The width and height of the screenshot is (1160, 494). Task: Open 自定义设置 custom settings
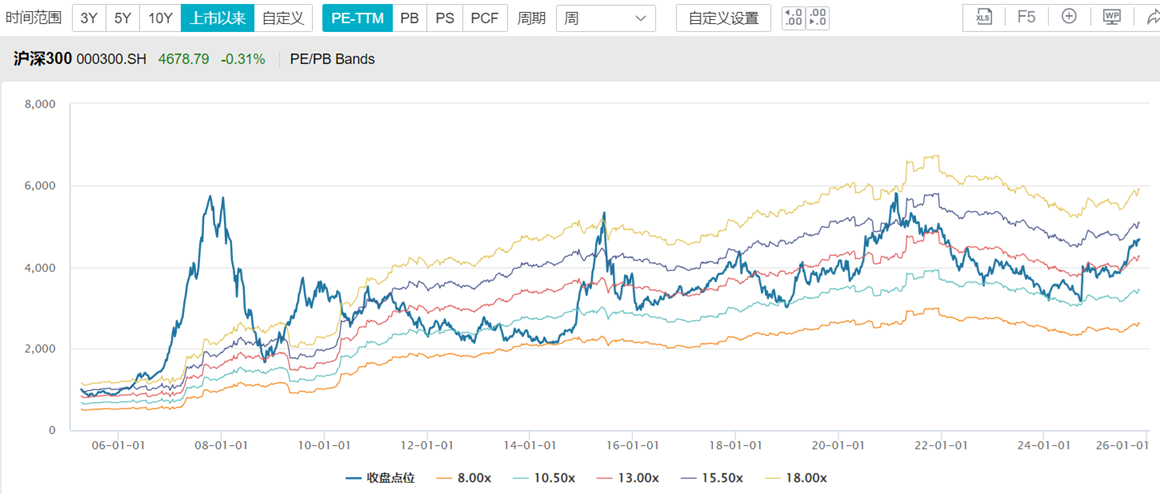(723, 18)
